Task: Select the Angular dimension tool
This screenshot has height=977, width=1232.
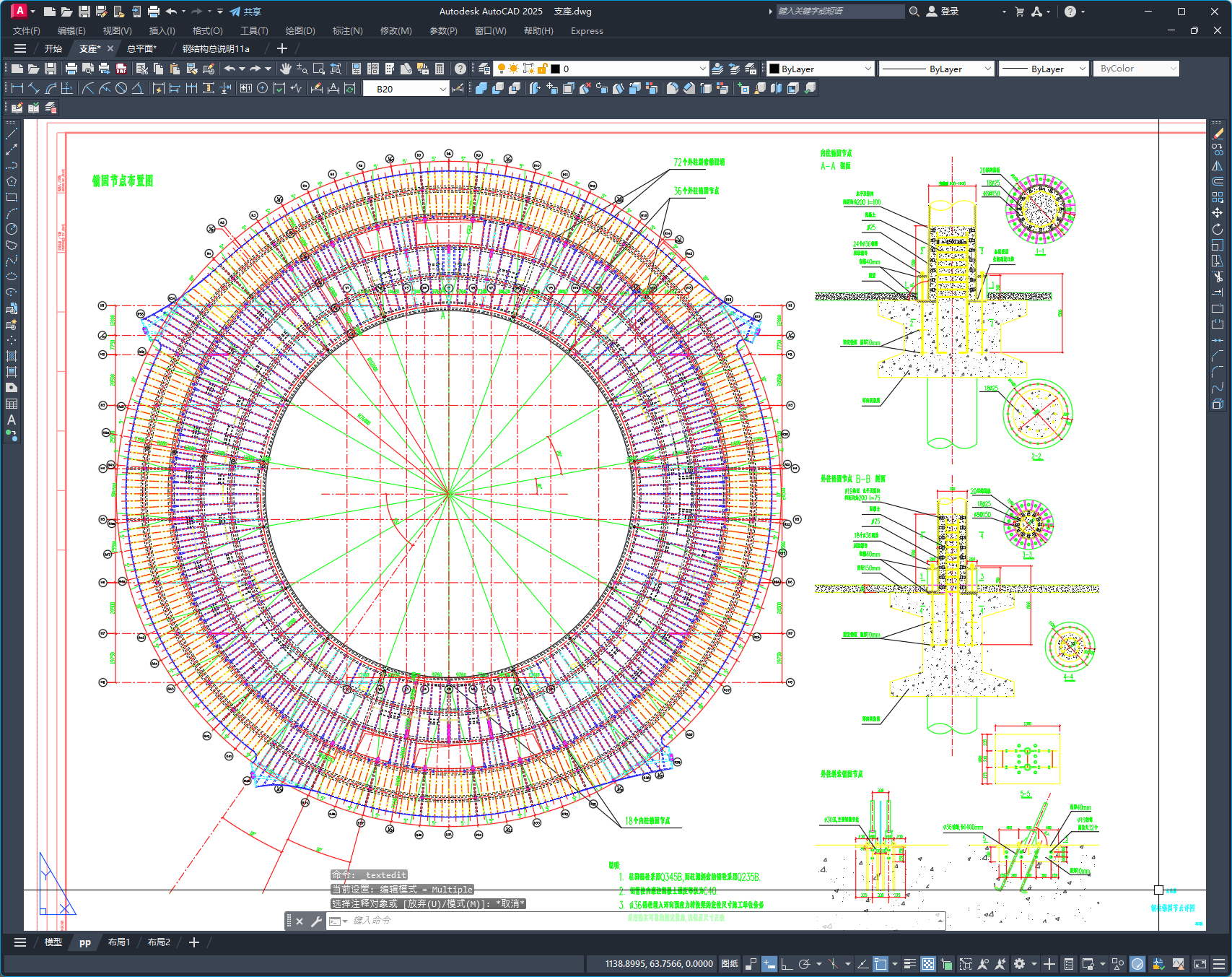Action: [x=137, y=88]
